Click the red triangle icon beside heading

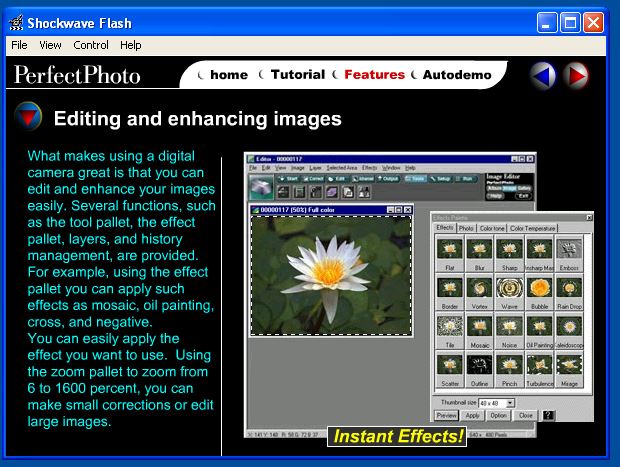(28, 118)
